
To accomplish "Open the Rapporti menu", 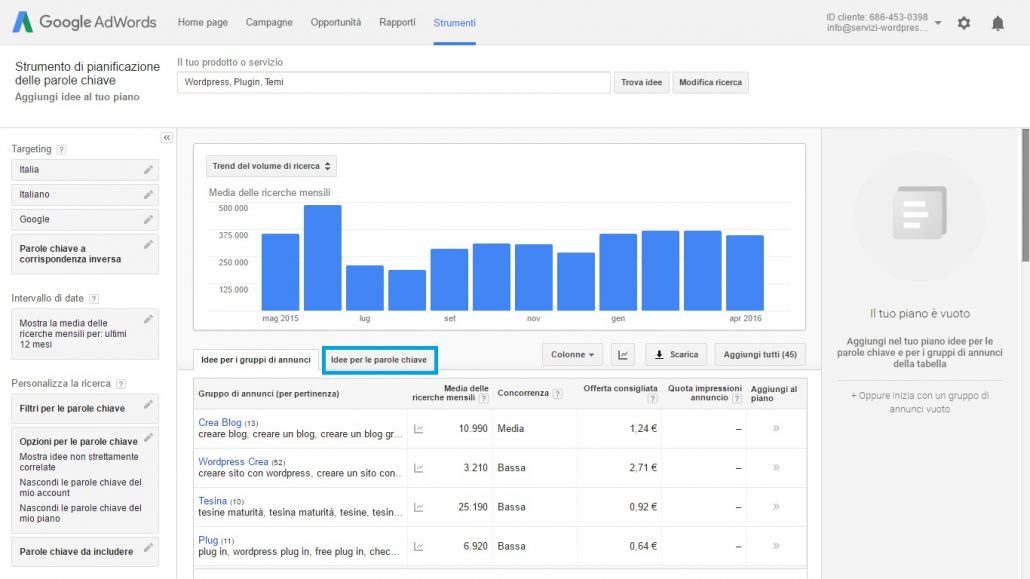I will tap(397, 22).
